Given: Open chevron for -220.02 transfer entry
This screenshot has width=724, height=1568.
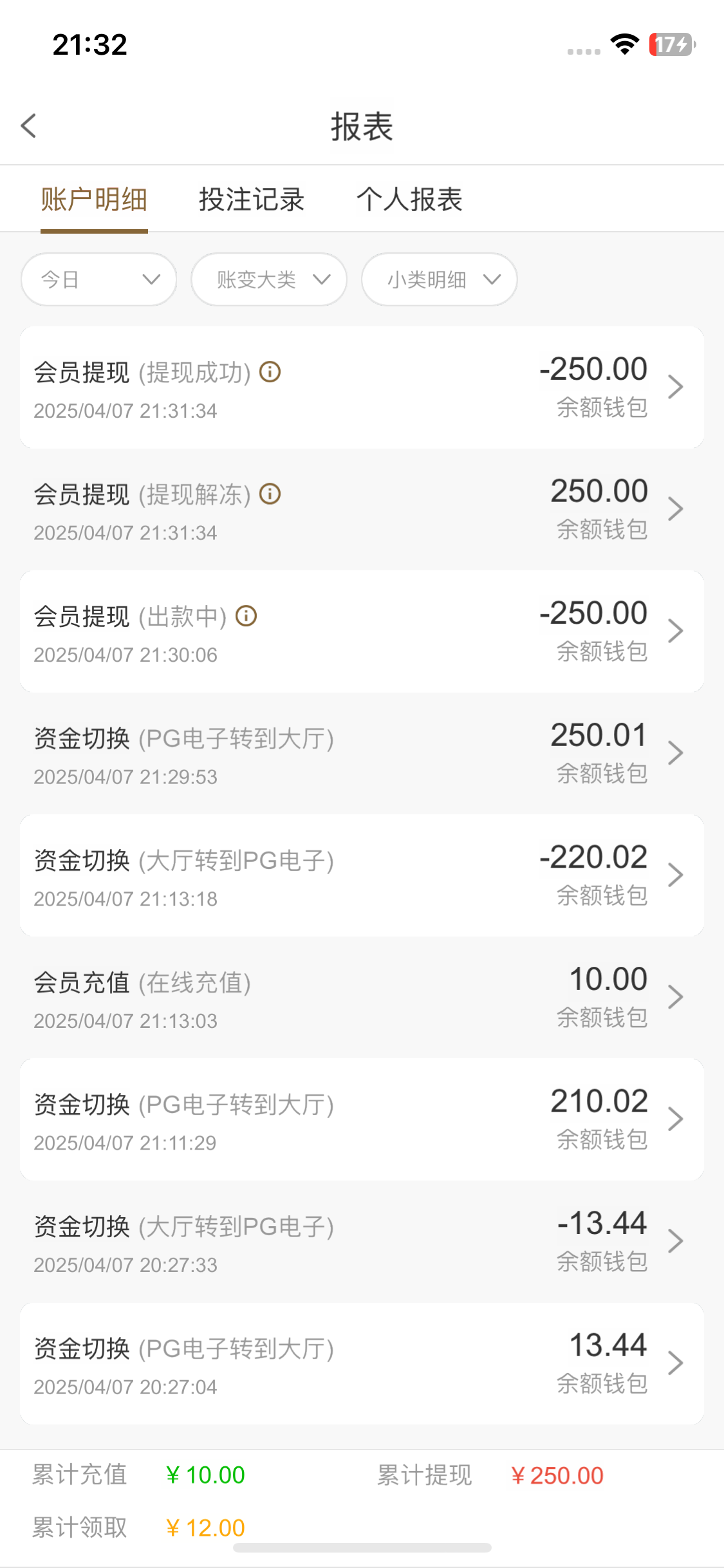Looking at the screenshot, I should 675,875.
